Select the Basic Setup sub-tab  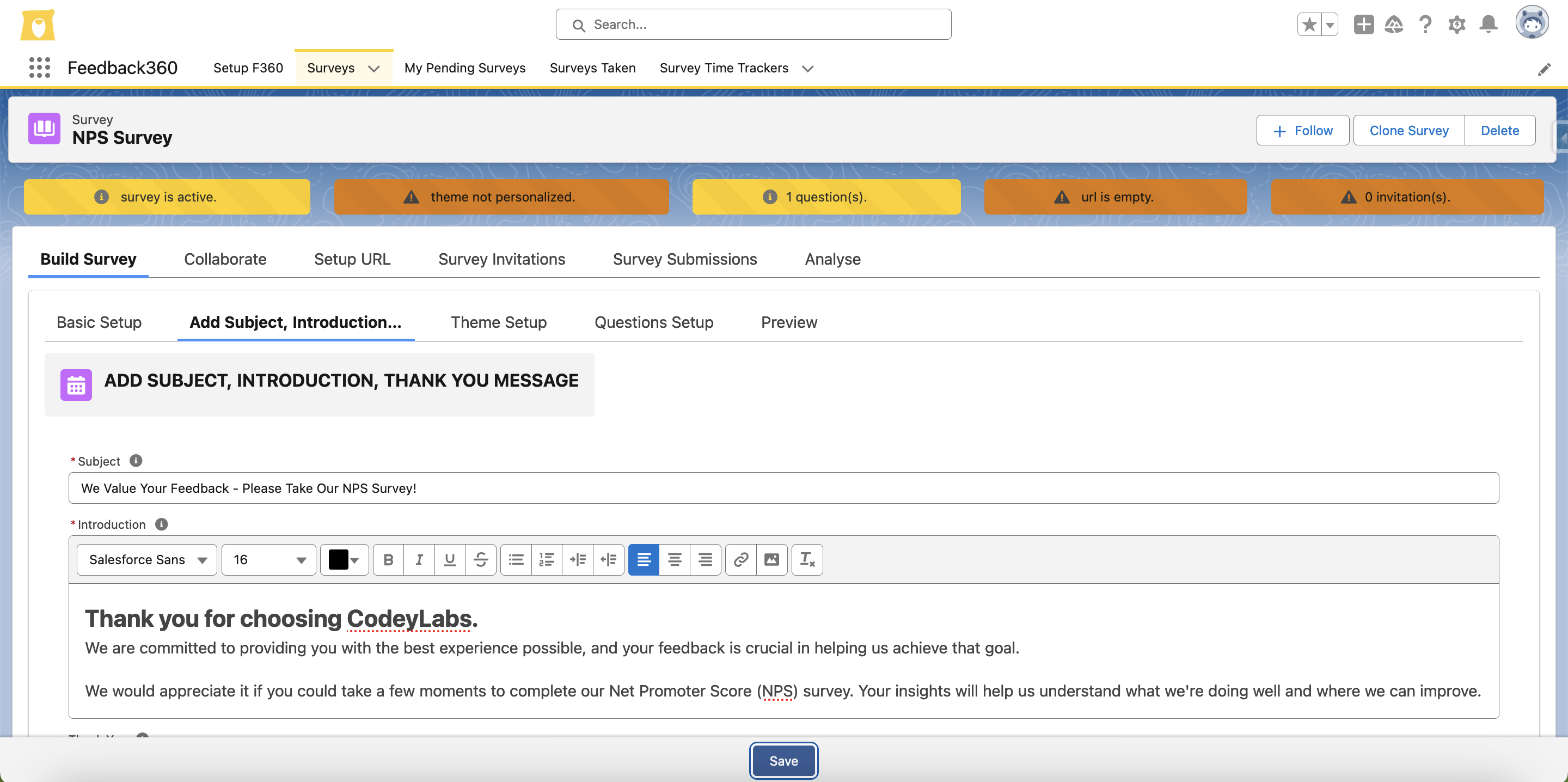click(x=99, y=322)
